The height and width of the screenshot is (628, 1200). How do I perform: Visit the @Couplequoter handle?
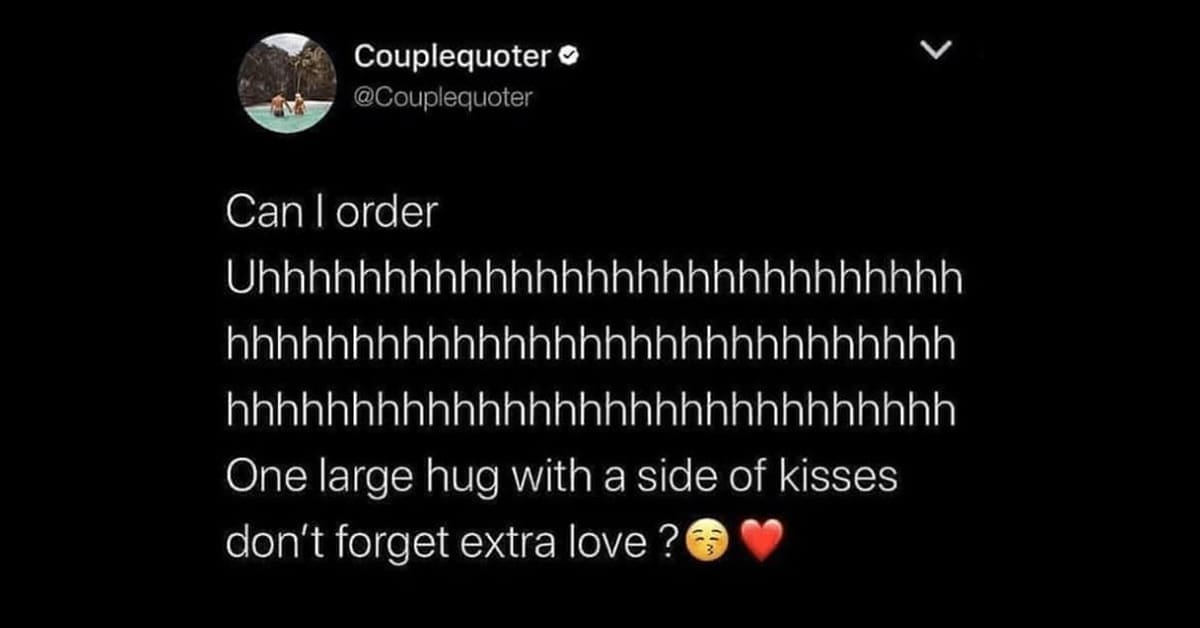coord(443,99)
